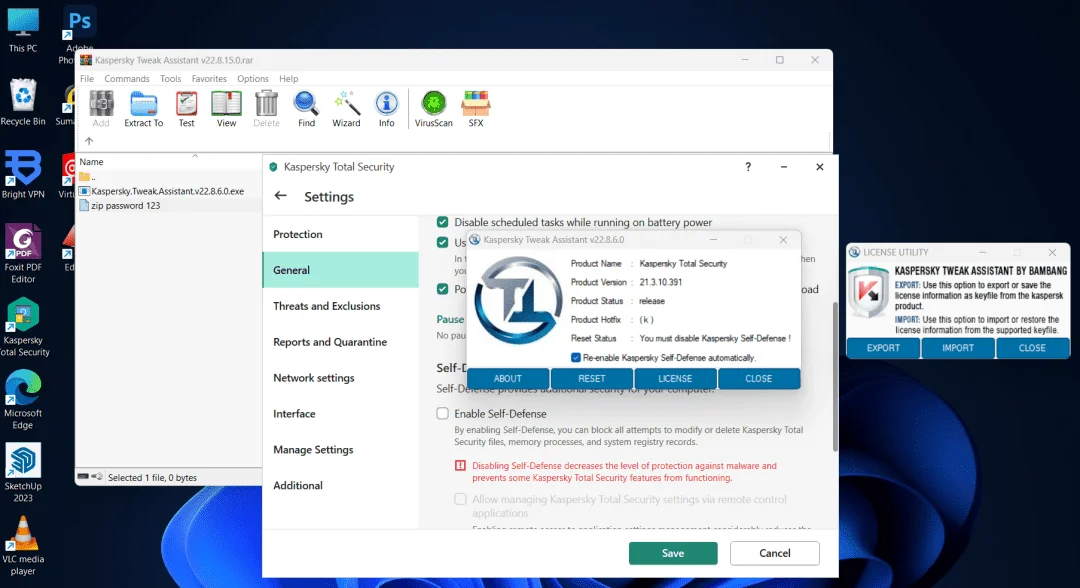Open Threats and Exclusions settings
Viewport: 1080px width, 588px height.
[340, 306]
